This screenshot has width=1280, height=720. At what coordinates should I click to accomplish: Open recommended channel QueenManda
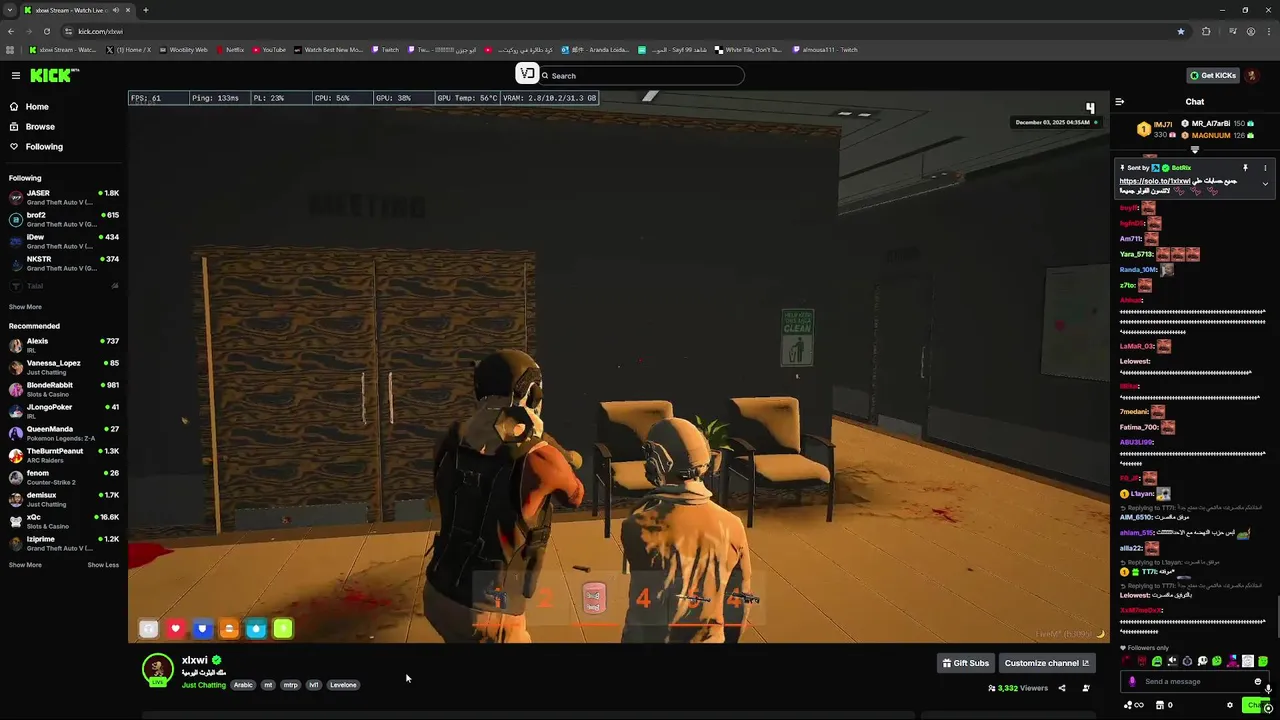pos(64,433)
